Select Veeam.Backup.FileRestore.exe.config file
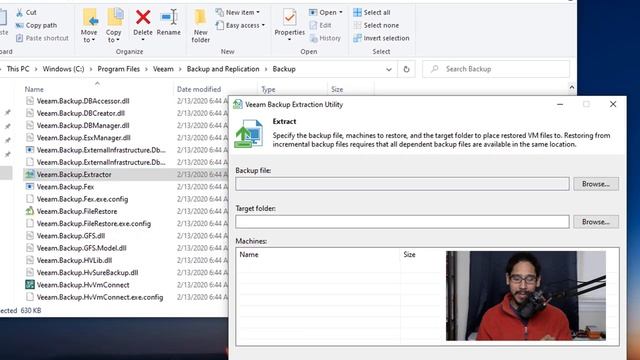The width and height of the screenshot is (640, 360). (93, 223)
